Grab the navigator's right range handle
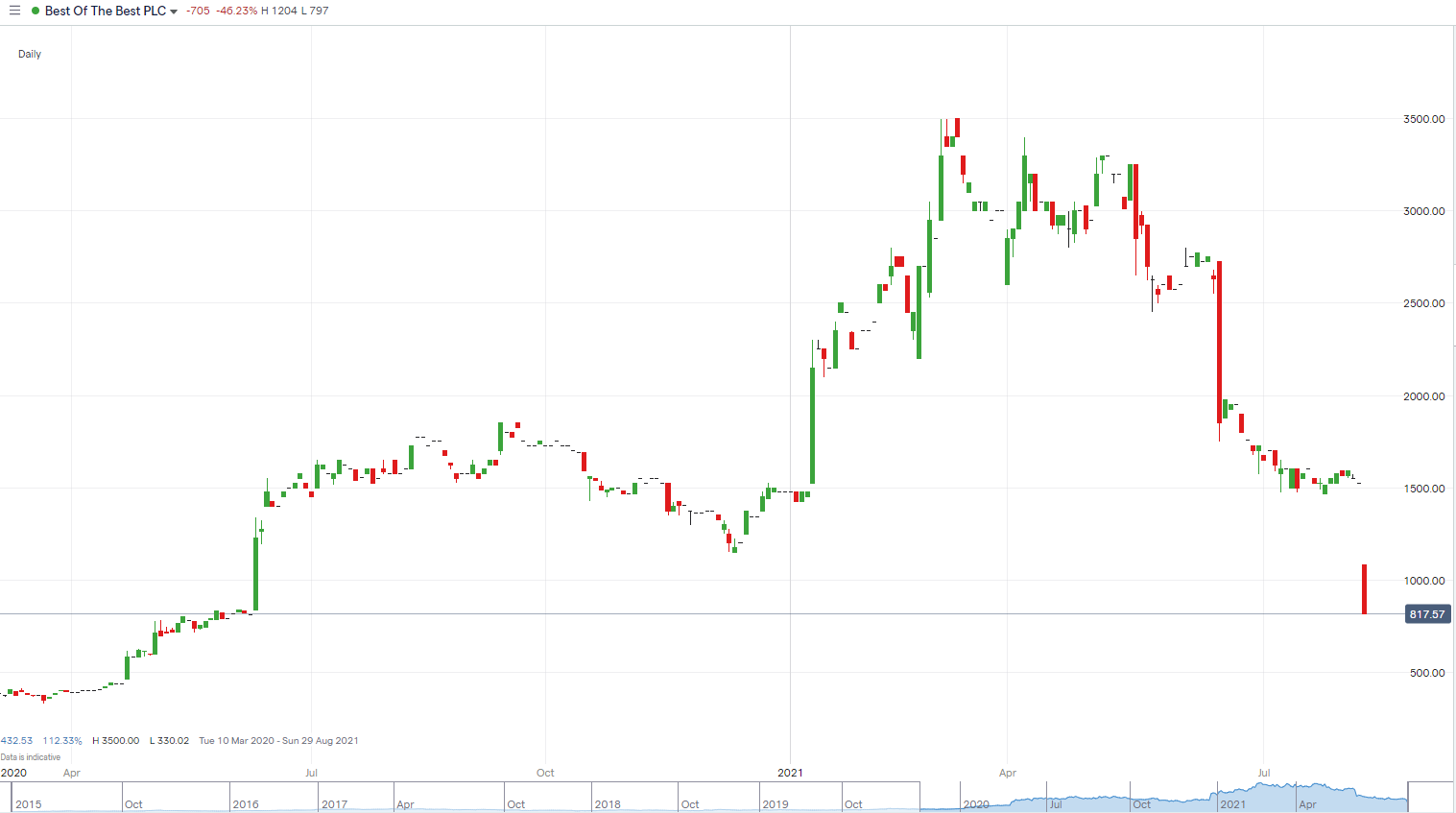Viewport: 1456px width, 813px height. [x=1408, y=797]
